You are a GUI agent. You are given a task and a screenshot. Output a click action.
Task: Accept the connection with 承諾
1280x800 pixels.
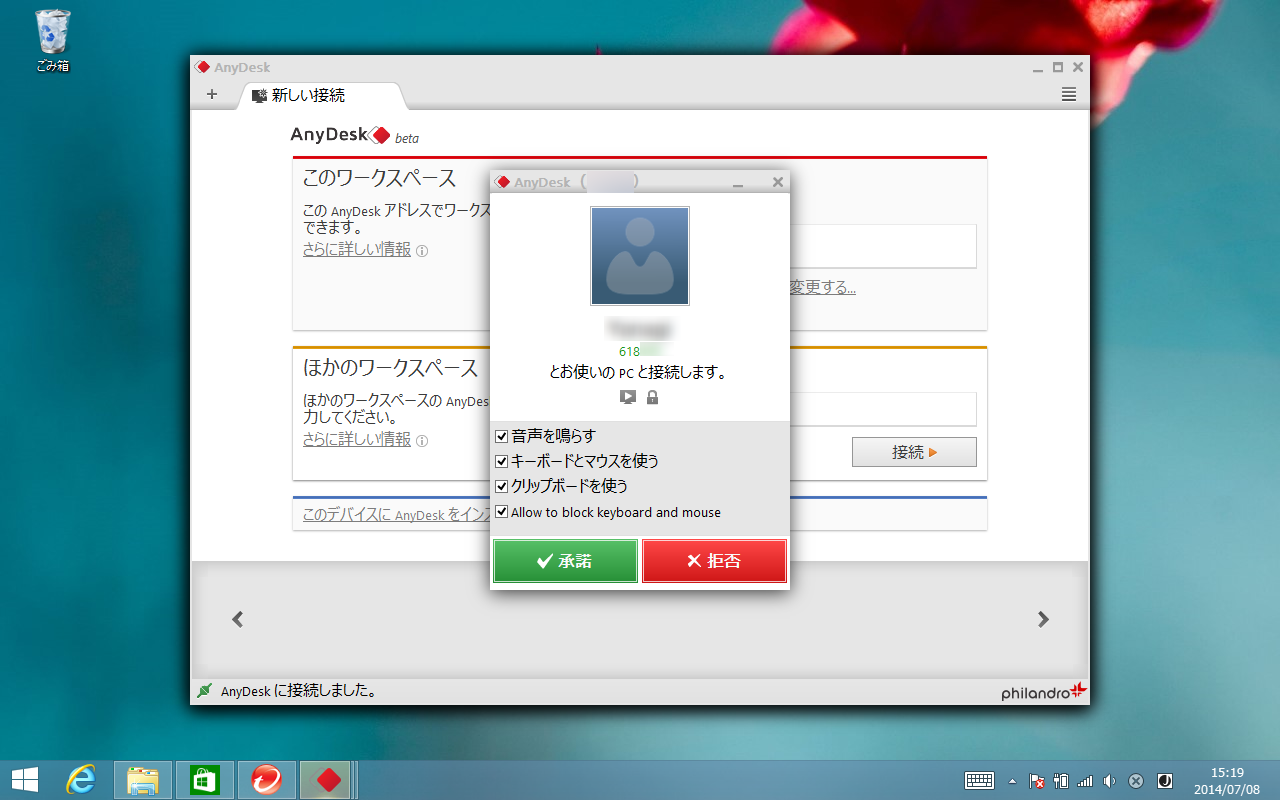(565, 561)
